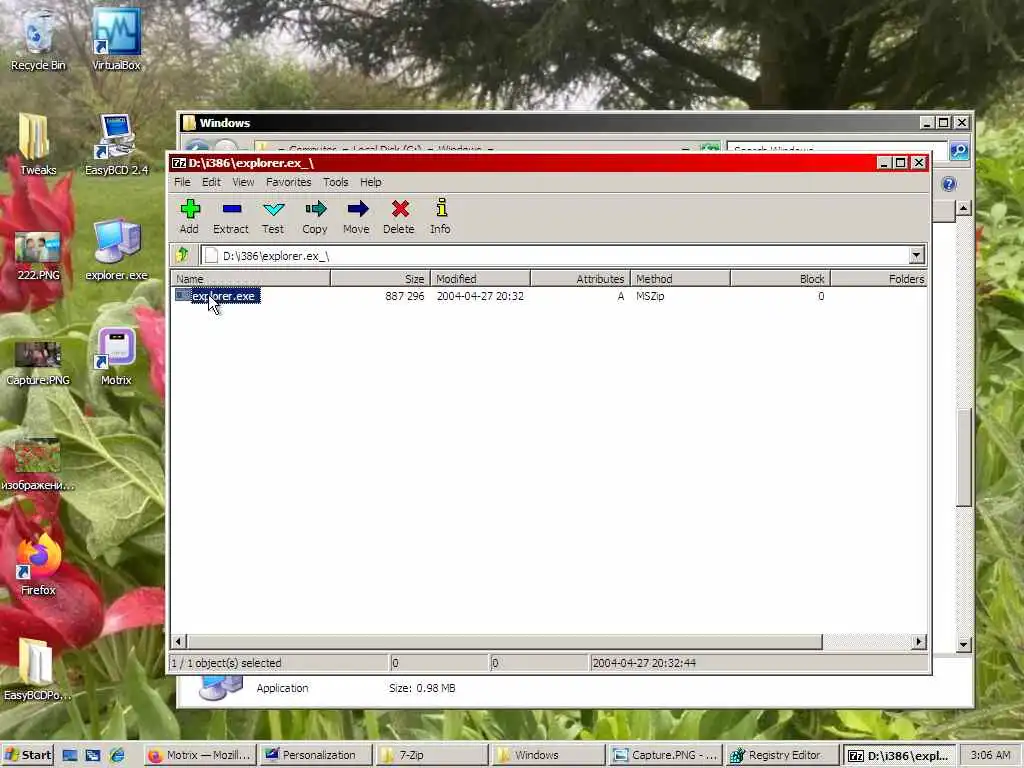Select the explorer.exe file in the archive list
Image resolution: width=1024 pixels, height=768 pixels.
218,296
